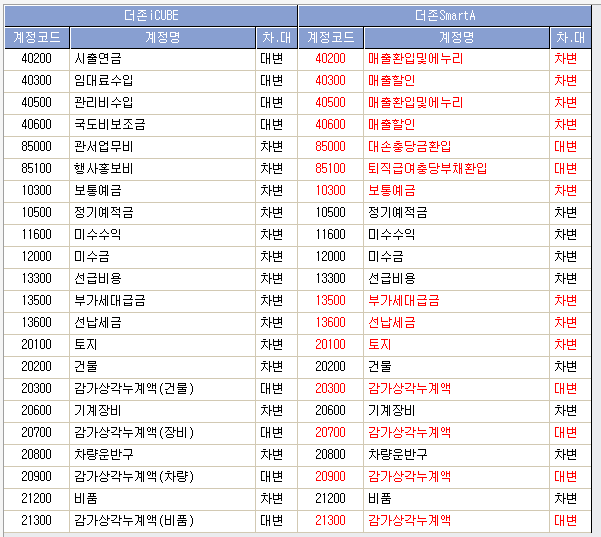Click the 국도비보조금 account name cell
Viewport: 601px width, 537px height.
tap(163, 125)
